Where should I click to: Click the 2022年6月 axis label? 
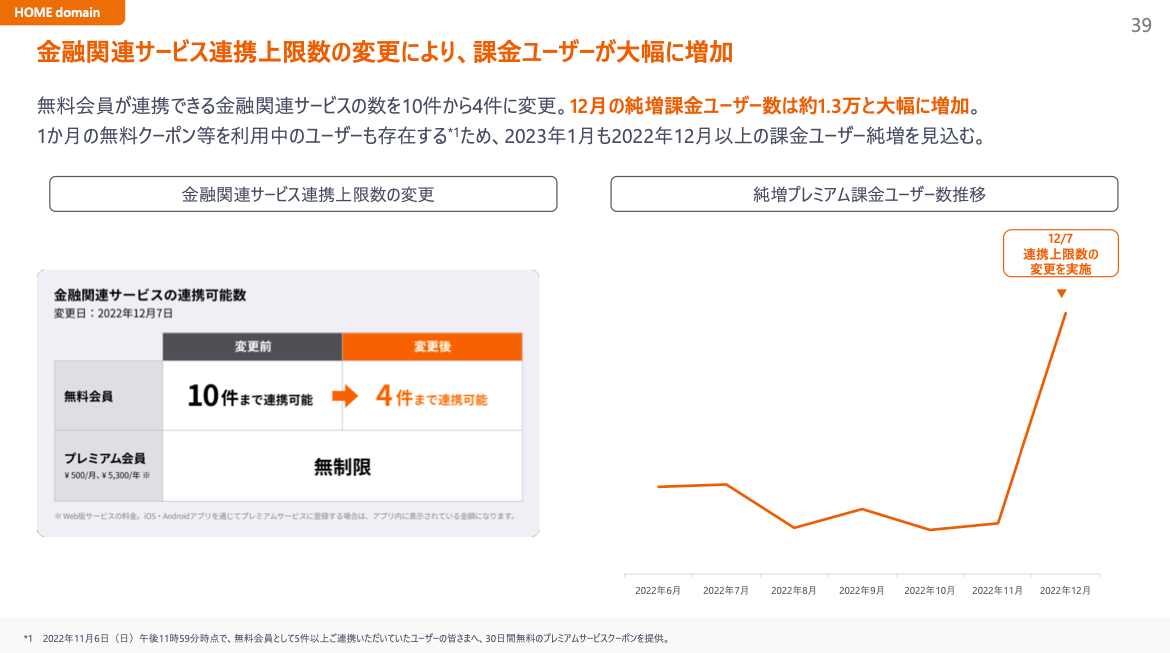[658, 590]
